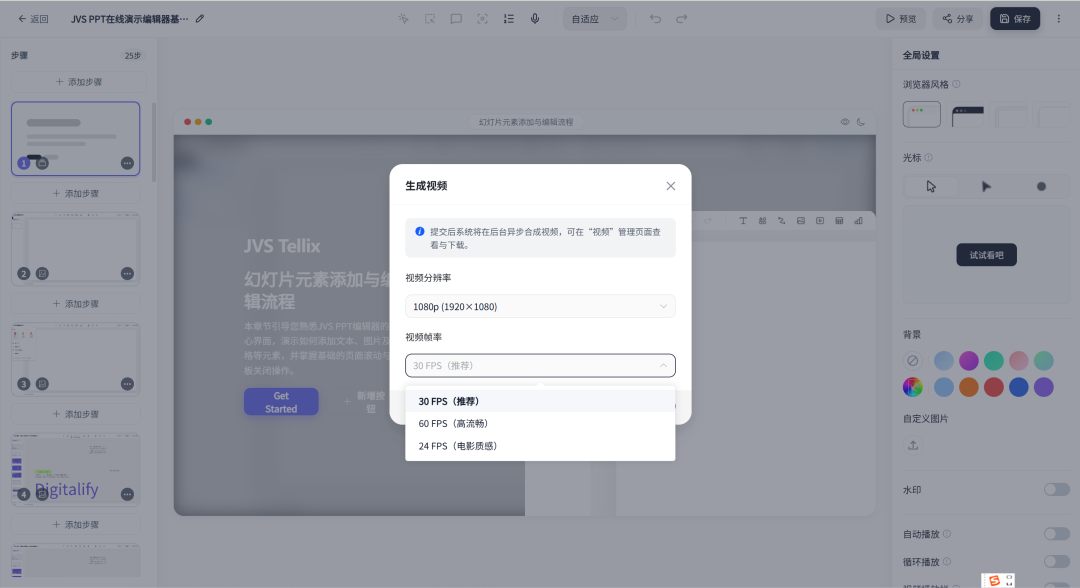
Task: Select the region selection tool icon
Action: 430,19
